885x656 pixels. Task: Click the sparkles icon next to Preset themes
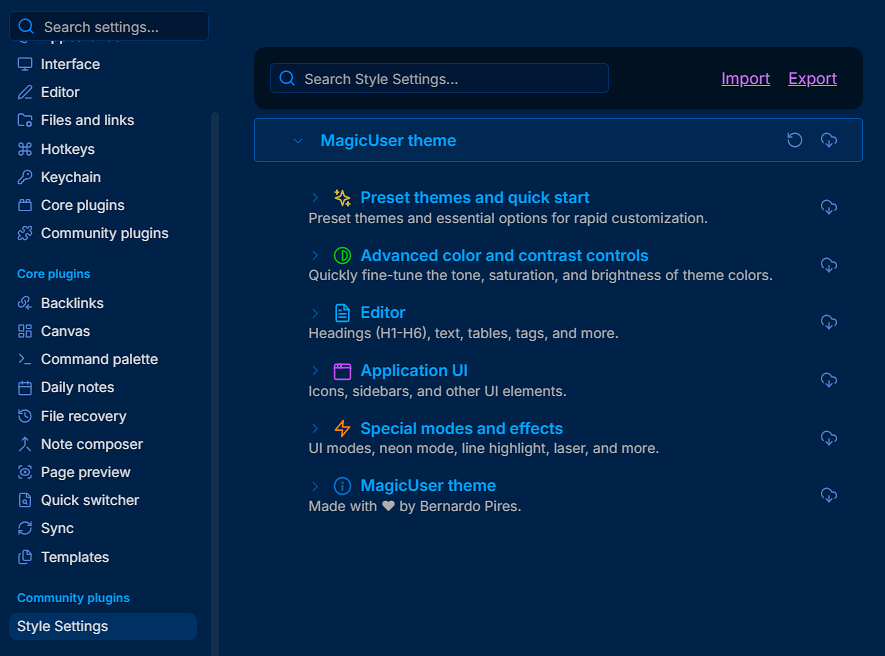coord(342,198)
